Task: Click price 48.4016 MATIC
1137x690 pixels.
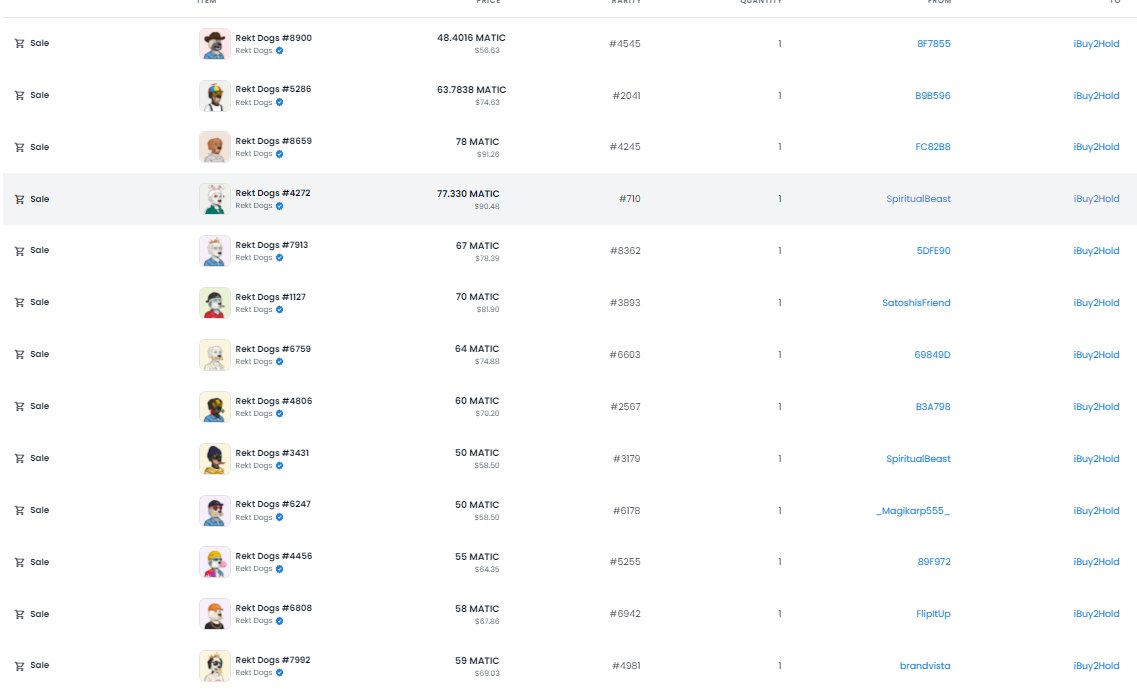Action: tap(471, 38)
